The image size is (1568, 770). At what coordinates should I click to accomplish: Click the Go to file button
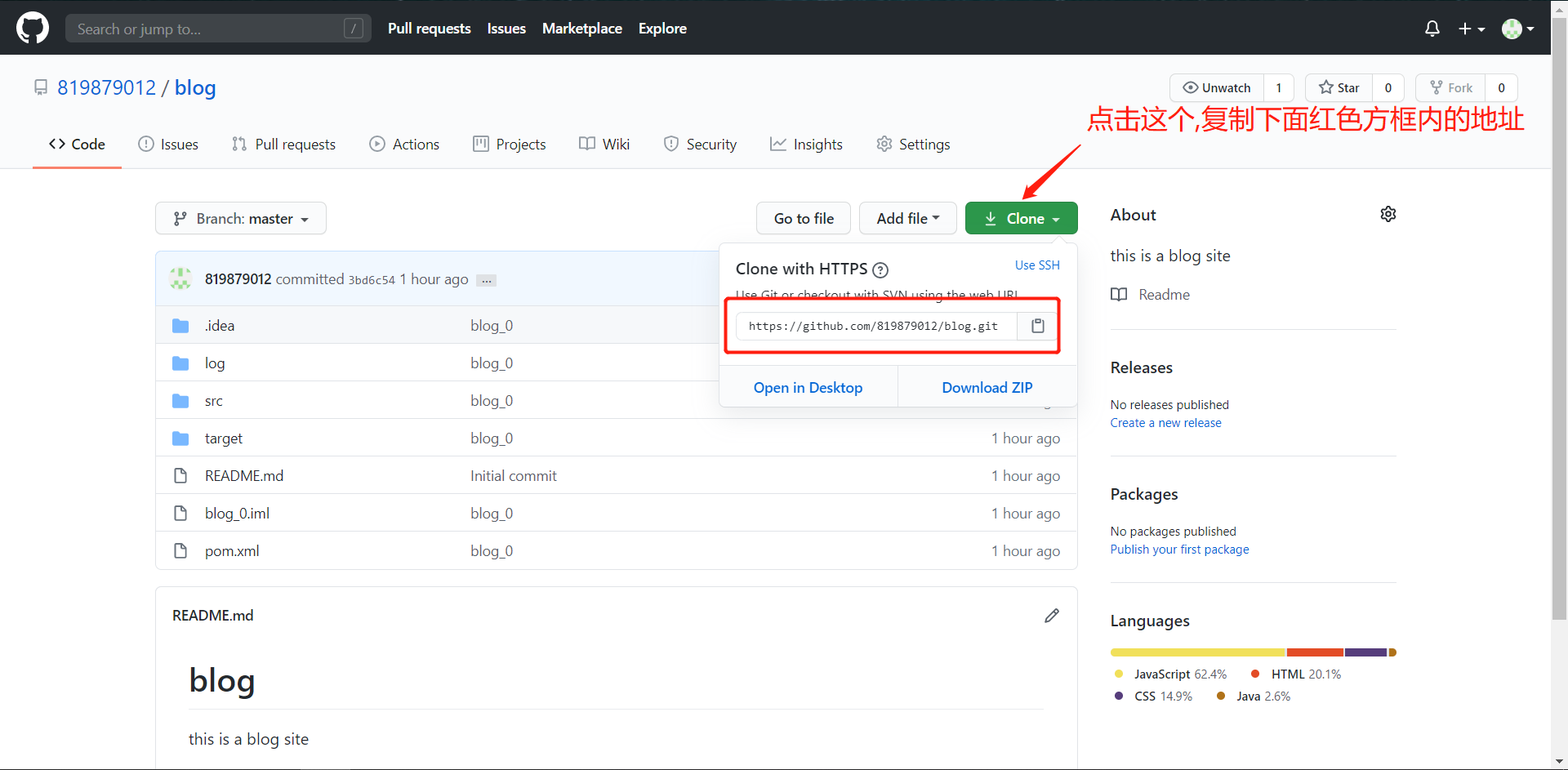point(804,218)
